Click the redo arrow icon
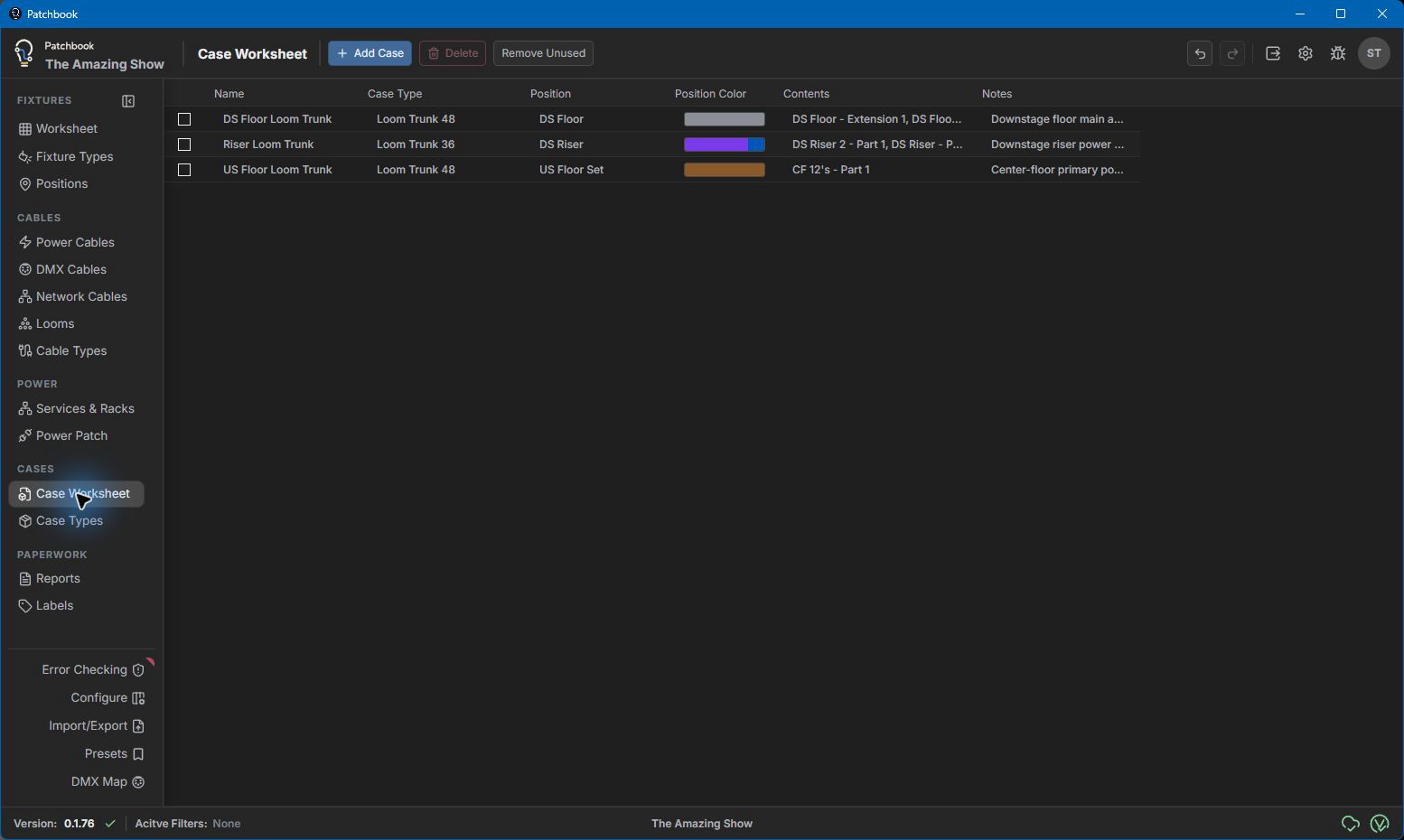 [x=1232, y=53]
